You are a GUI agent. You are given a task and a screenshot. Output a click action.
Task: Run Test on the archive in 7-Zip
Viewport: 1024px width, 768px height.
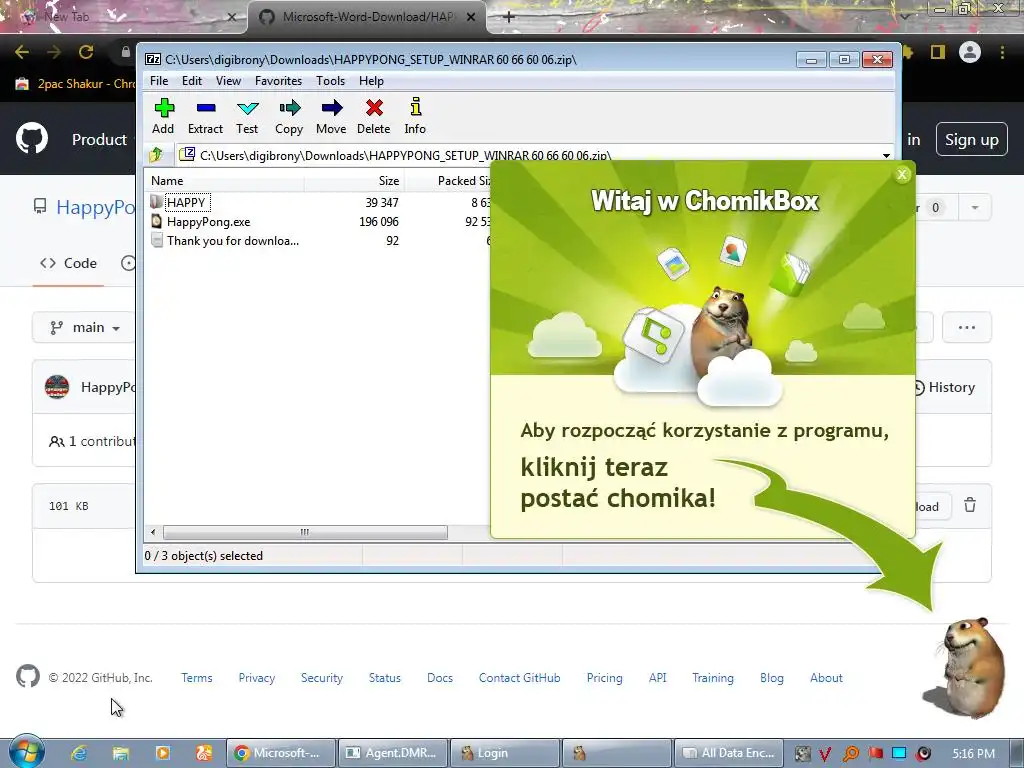coord(247,116)
